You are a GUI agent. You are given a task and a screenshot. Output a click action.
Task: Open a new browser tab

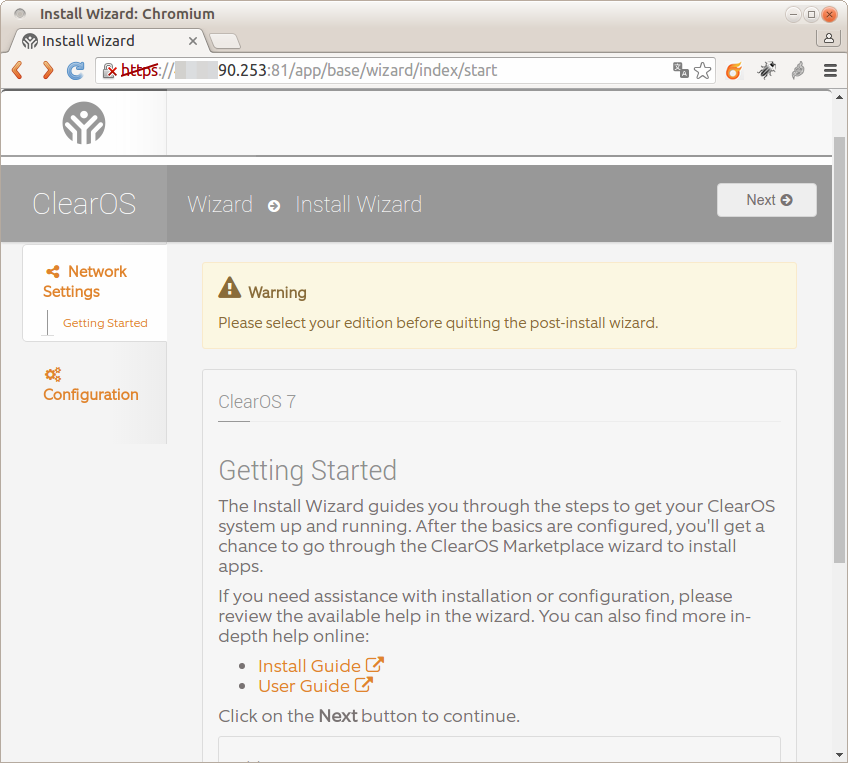pyautogui.click(x=225, y=41)
